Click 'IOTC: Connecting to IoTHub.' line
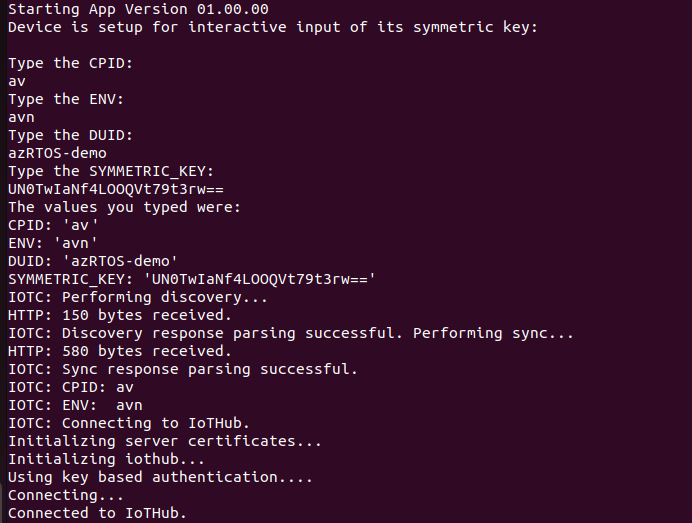Viewport: 692px width, 523px height. 129,423
